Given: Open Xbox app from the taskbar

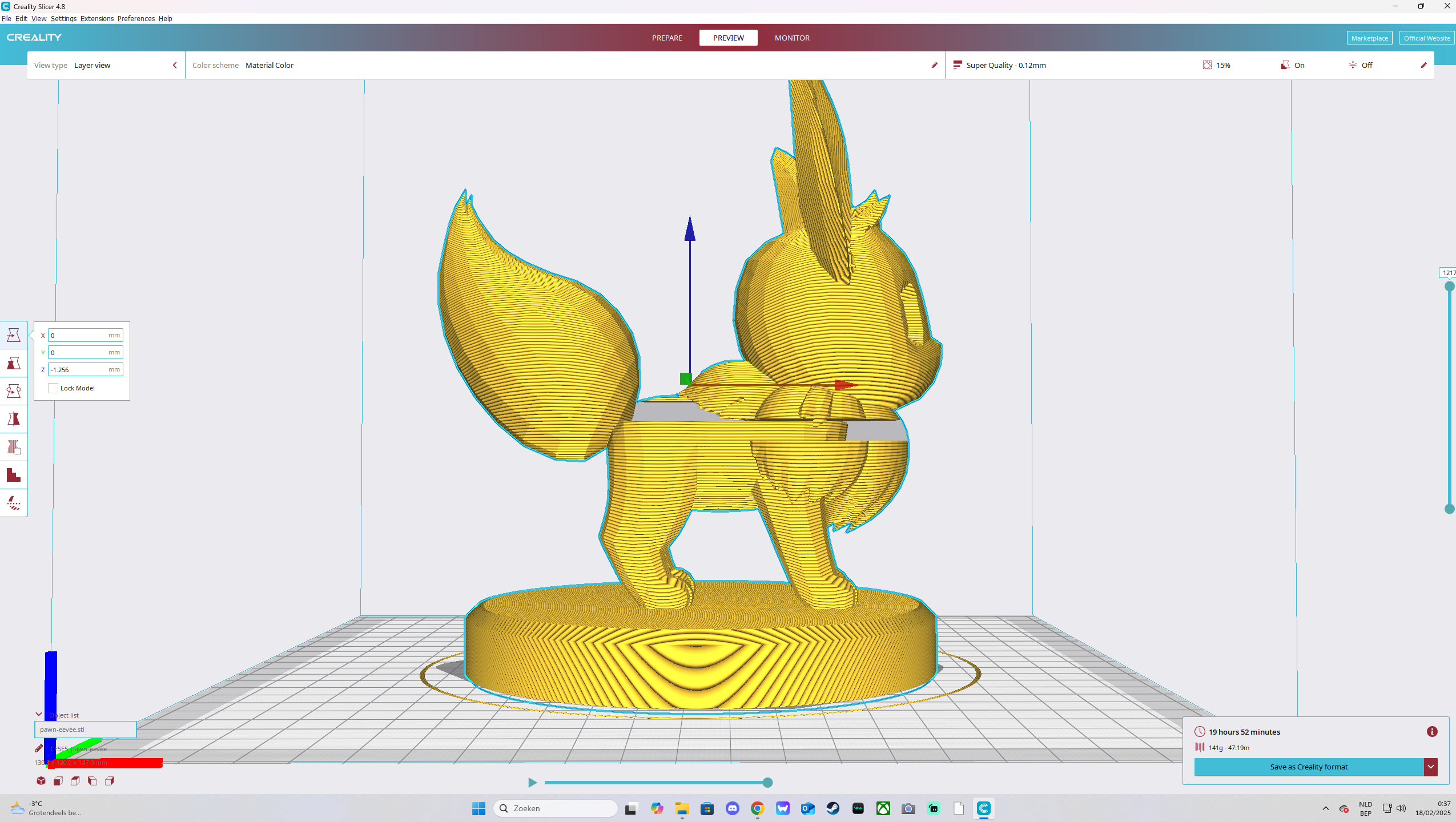Looking at the screenshot, I should (x=883, y=808).
